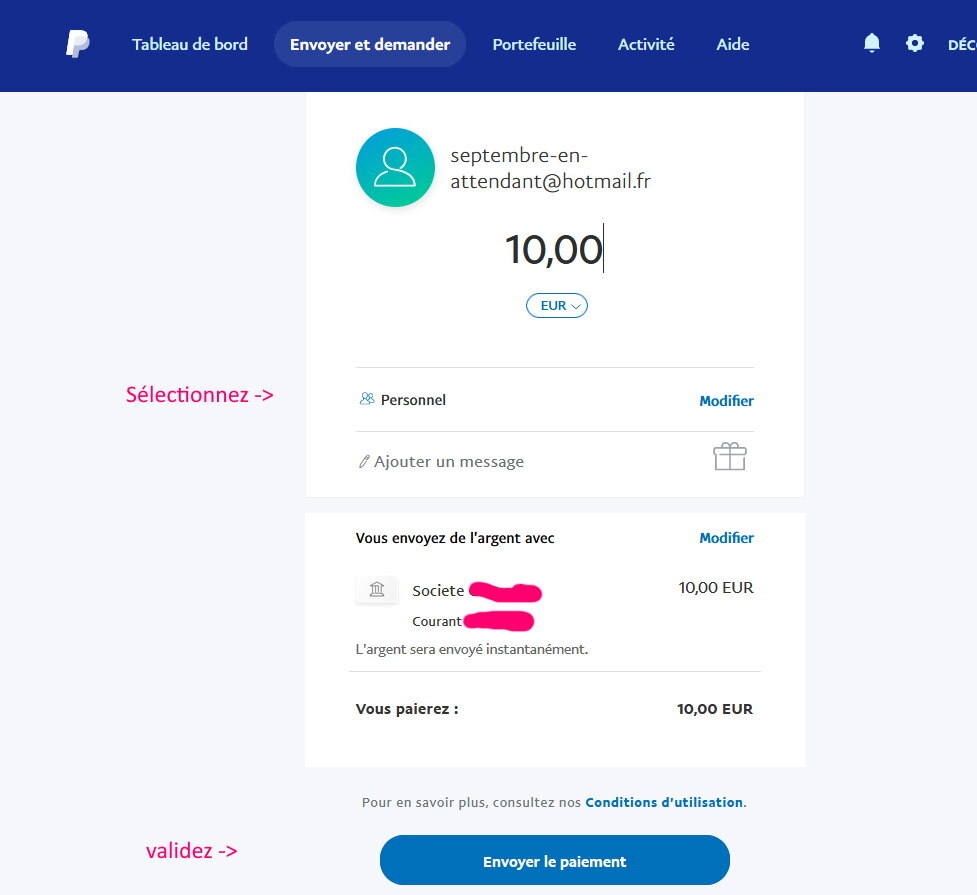
Task: Click the PayPal logo icon
Action: coord(78,44)
